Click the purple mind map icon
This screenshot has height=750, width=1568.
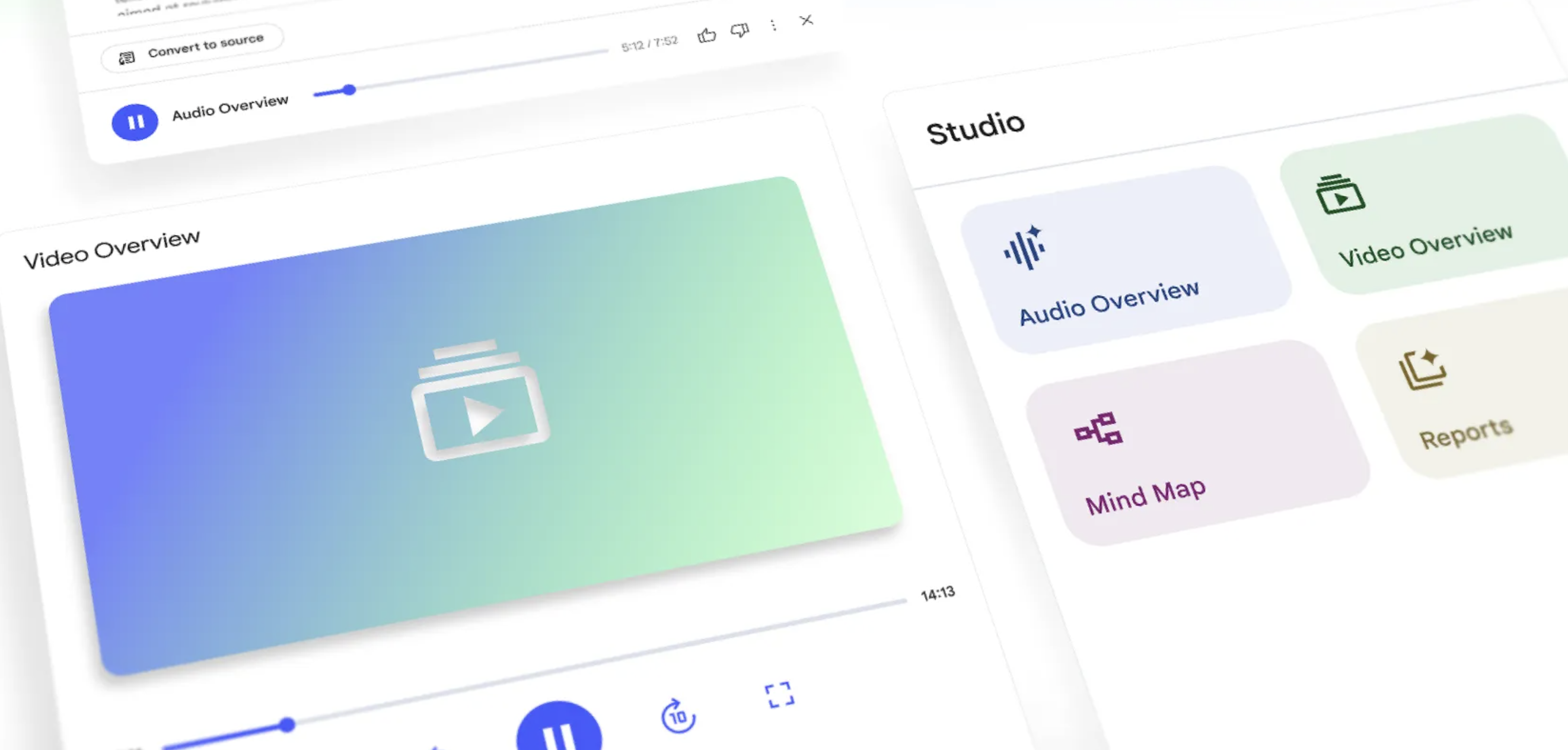(1098, 430)
